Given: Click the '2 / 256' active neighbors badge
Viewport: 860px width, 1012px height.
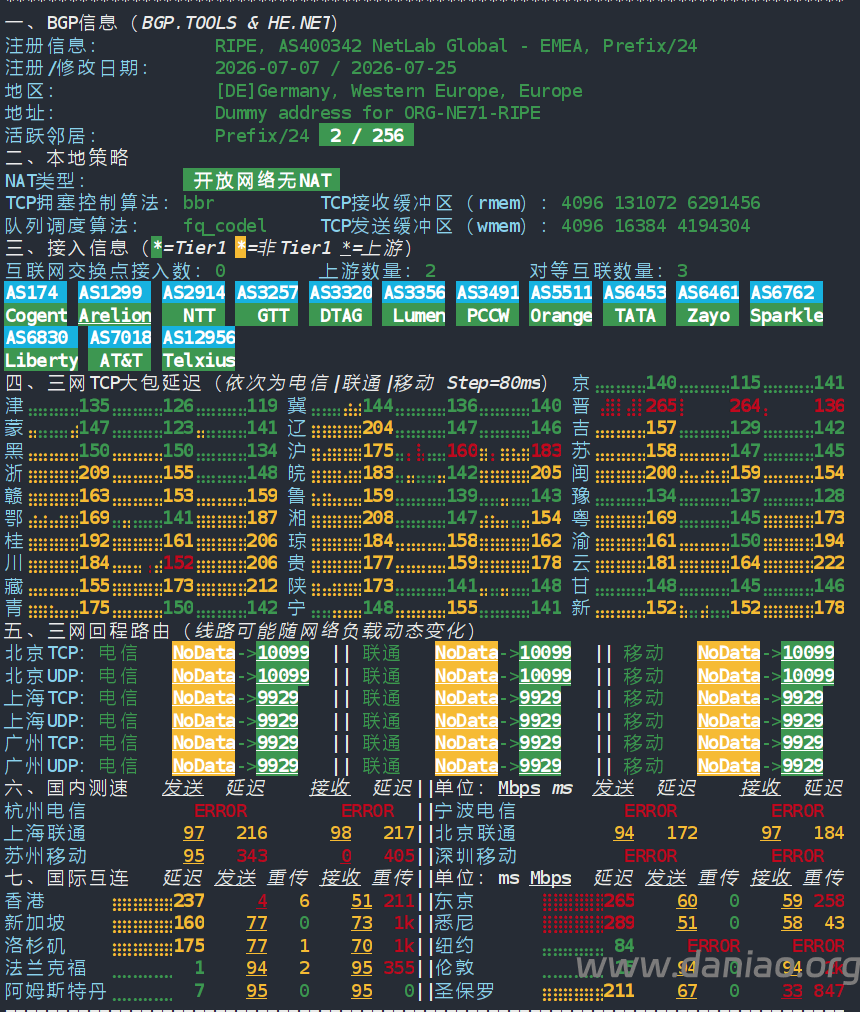Looking at the screenshot, I should pyautogui.click(x=366, y=136).
